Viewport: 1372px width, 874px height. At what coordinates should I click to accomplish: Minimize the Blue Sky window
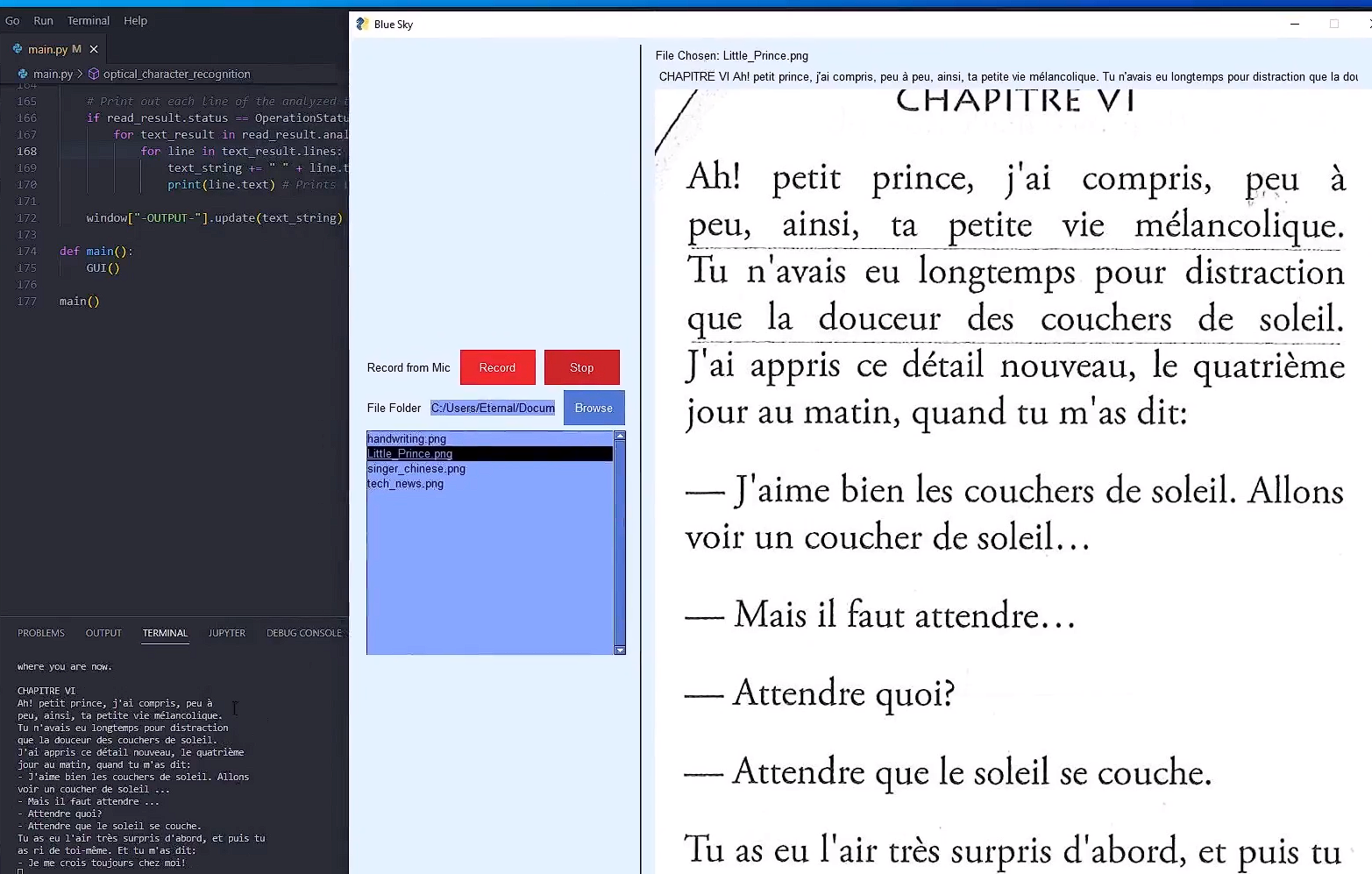tap(1294, 24)
